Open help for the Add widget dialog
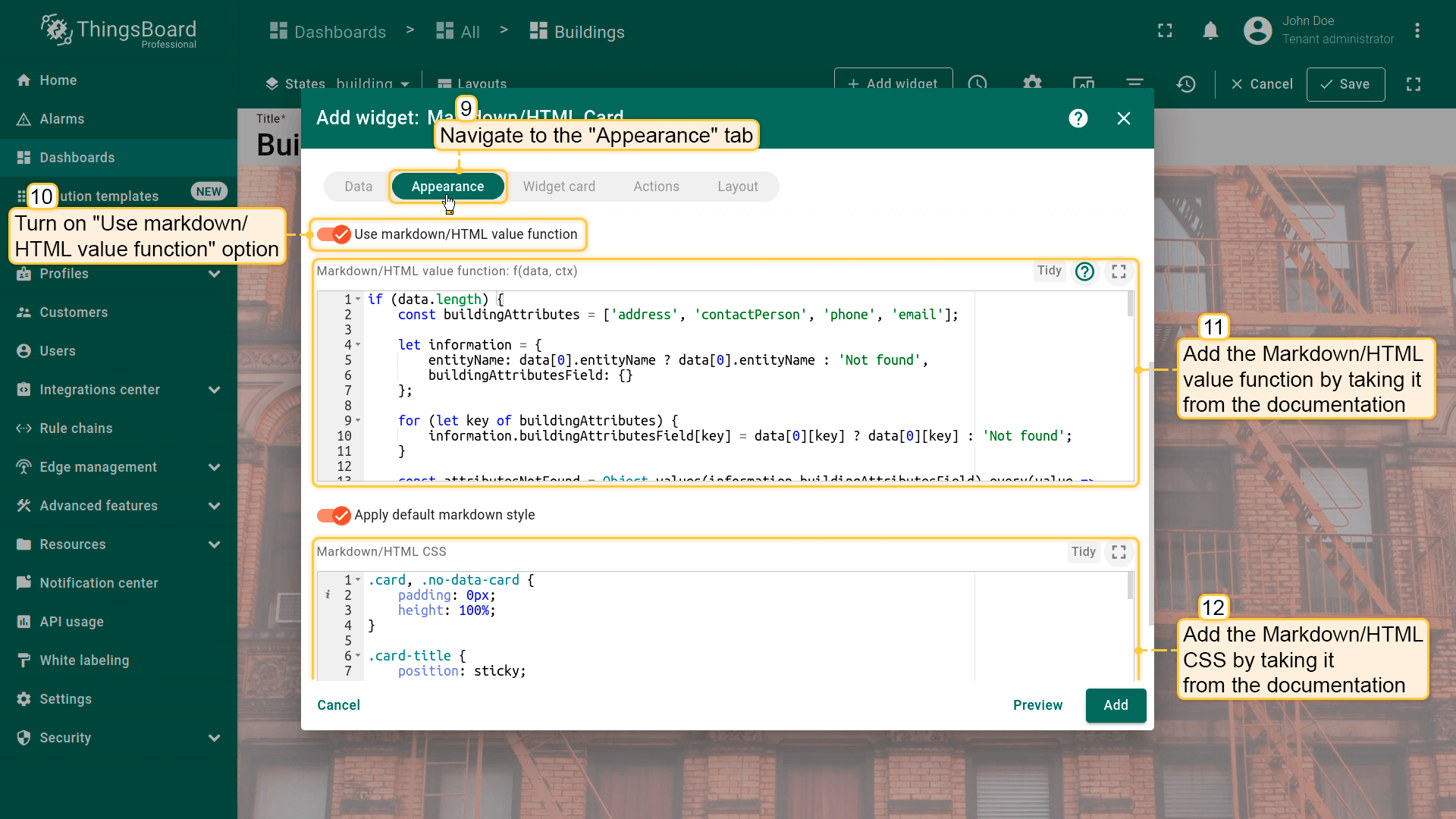Screen dimensions: 1456x819 coord(1078,118)
